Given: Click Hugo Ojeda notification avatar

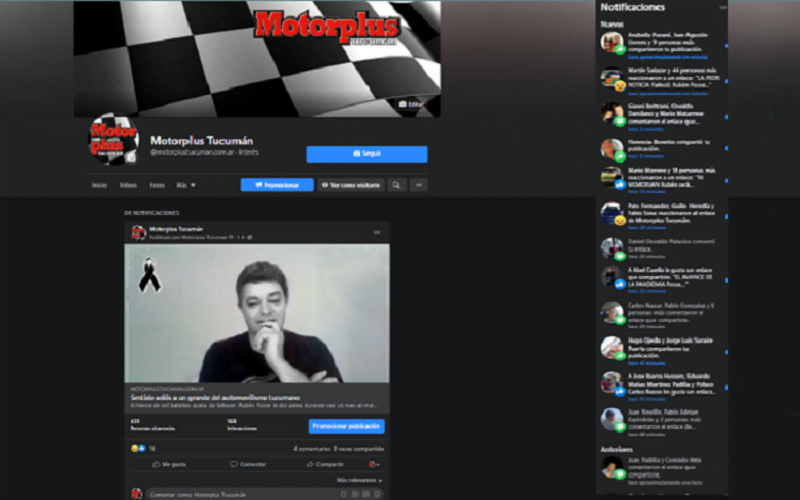Looking at the screenshot, I should [612, 348].
